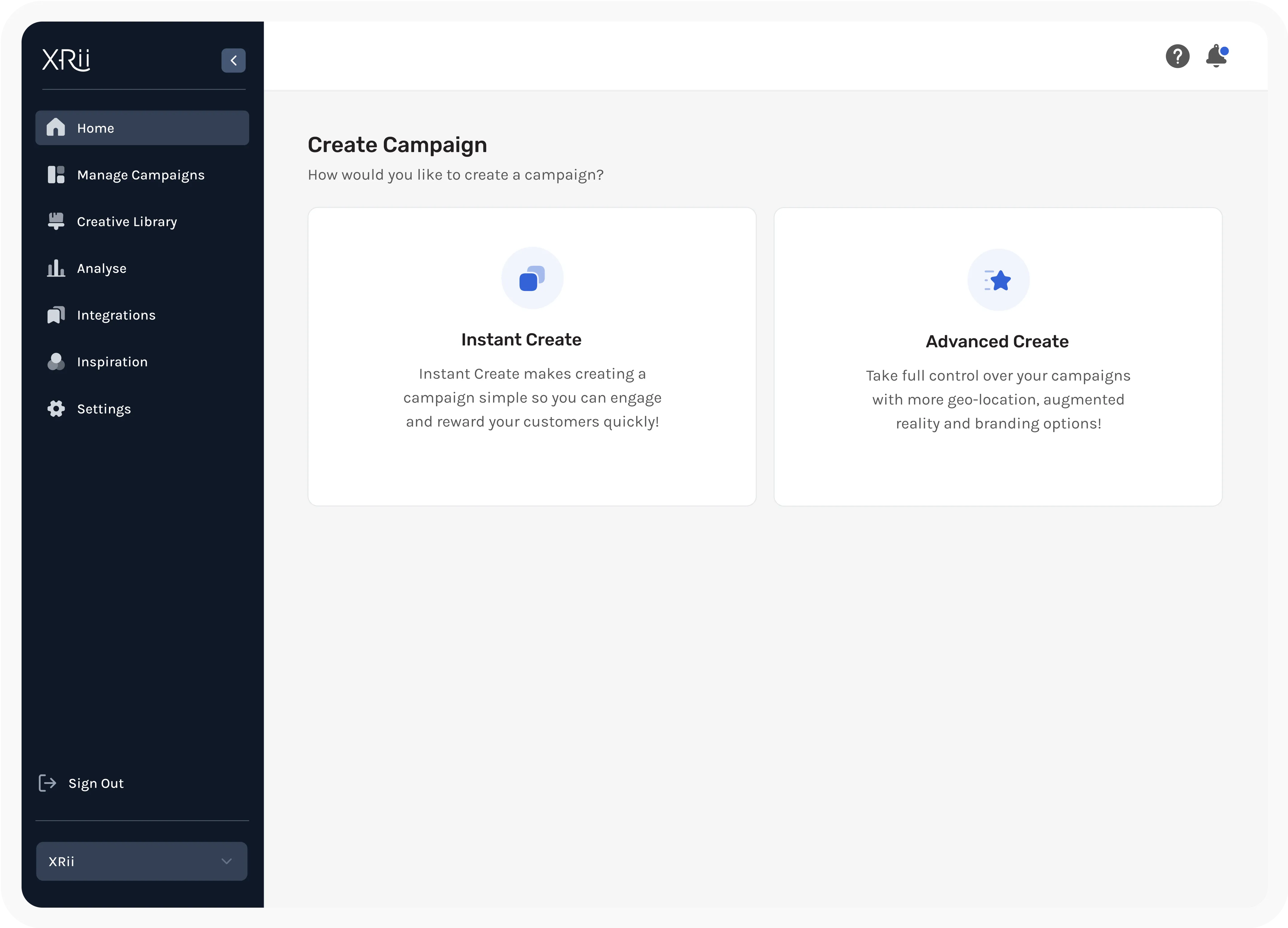Click the XRii logo in the sidebar
The height and width of the screenshot is (928, 1288).
(66, 60)
